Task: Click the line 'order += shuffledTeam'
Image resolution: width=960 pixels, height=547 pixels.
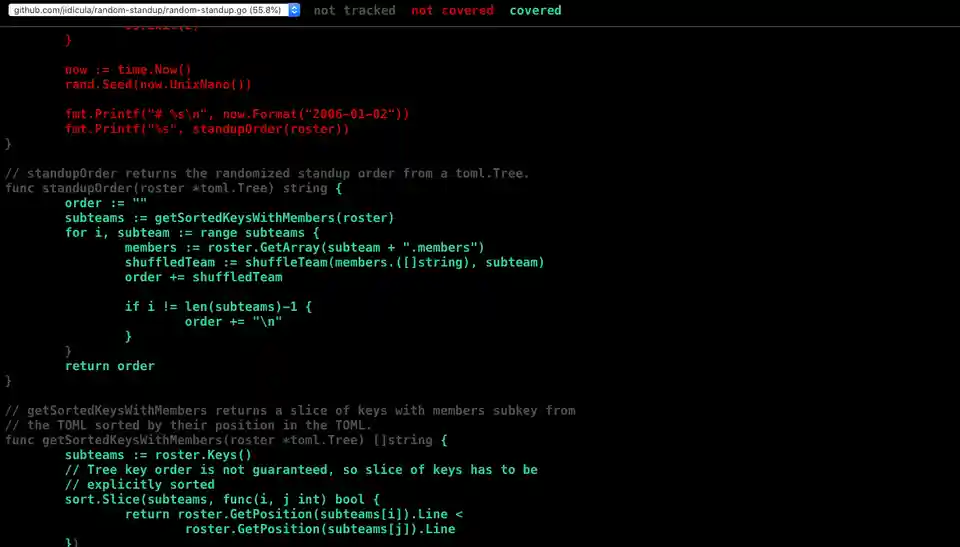Action: tap(203, 277)
